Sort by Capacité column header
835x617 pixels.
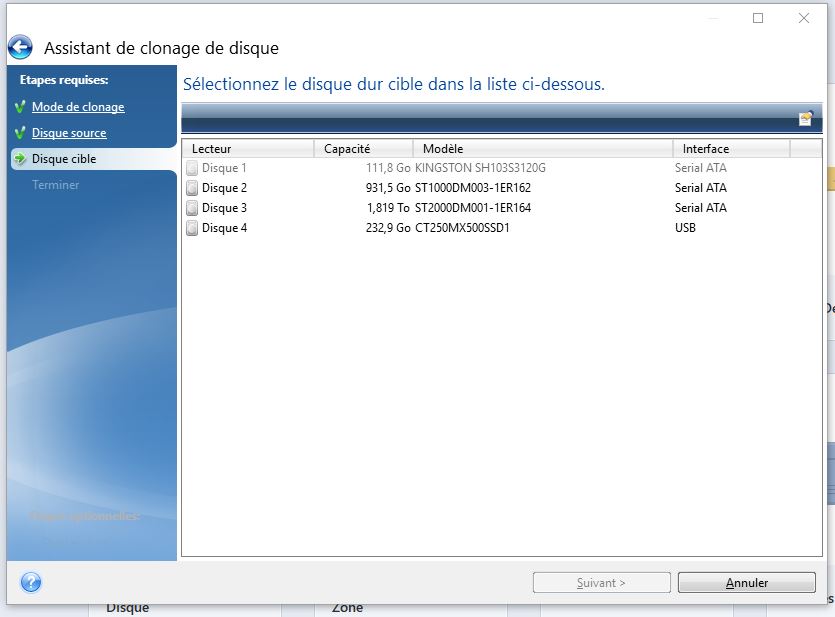[x=363, y=149]
